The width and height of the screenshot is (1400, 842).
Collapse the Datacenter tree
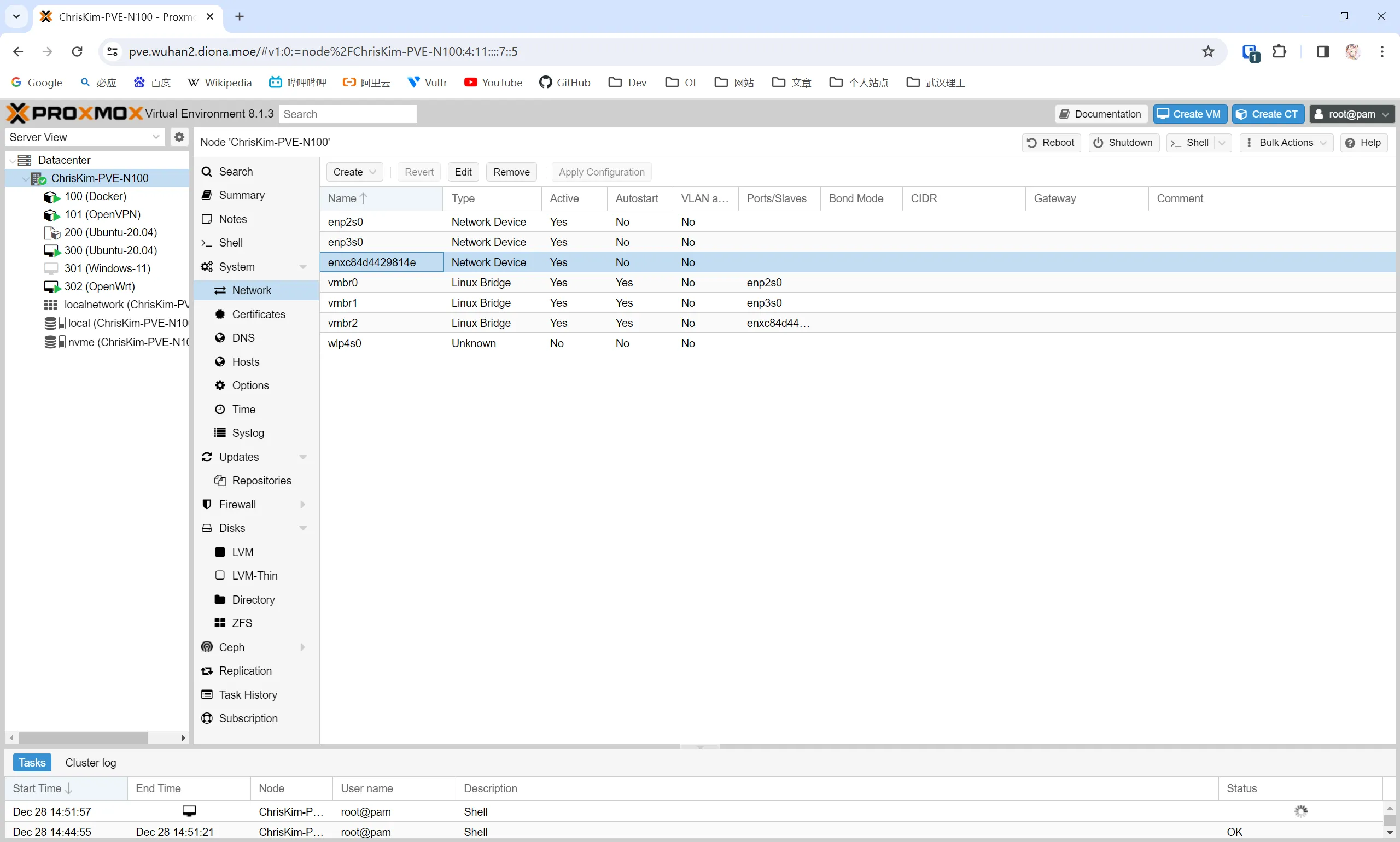point(12,160)
